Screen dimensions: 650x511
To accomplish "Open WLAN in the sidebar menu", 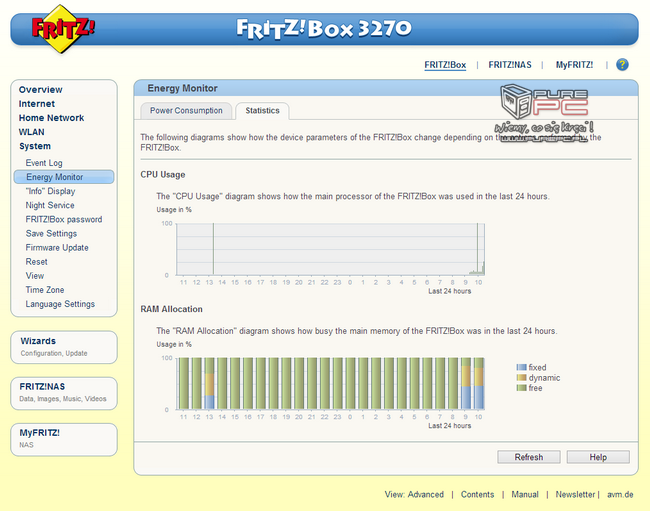I will pos(32,132).
